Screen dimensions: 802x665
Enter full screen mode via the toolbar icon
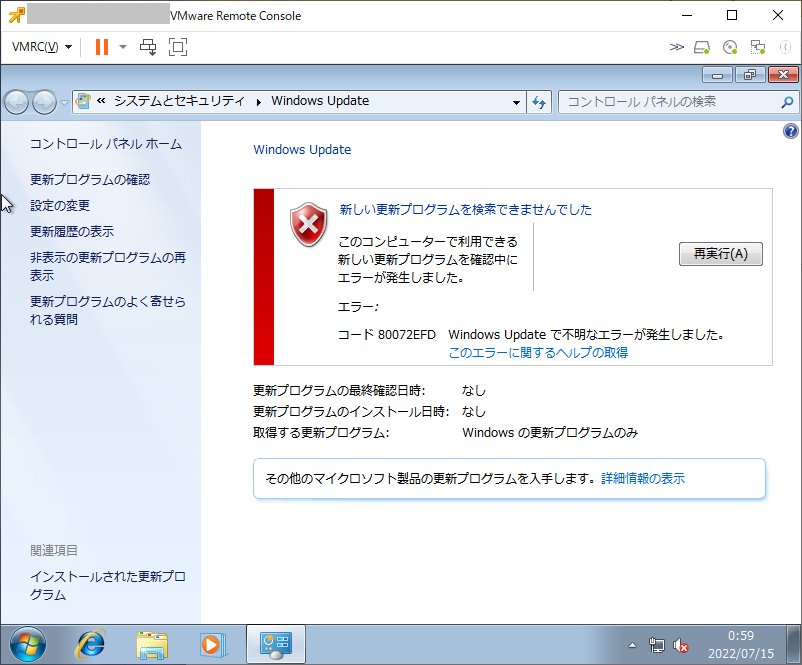177,47
